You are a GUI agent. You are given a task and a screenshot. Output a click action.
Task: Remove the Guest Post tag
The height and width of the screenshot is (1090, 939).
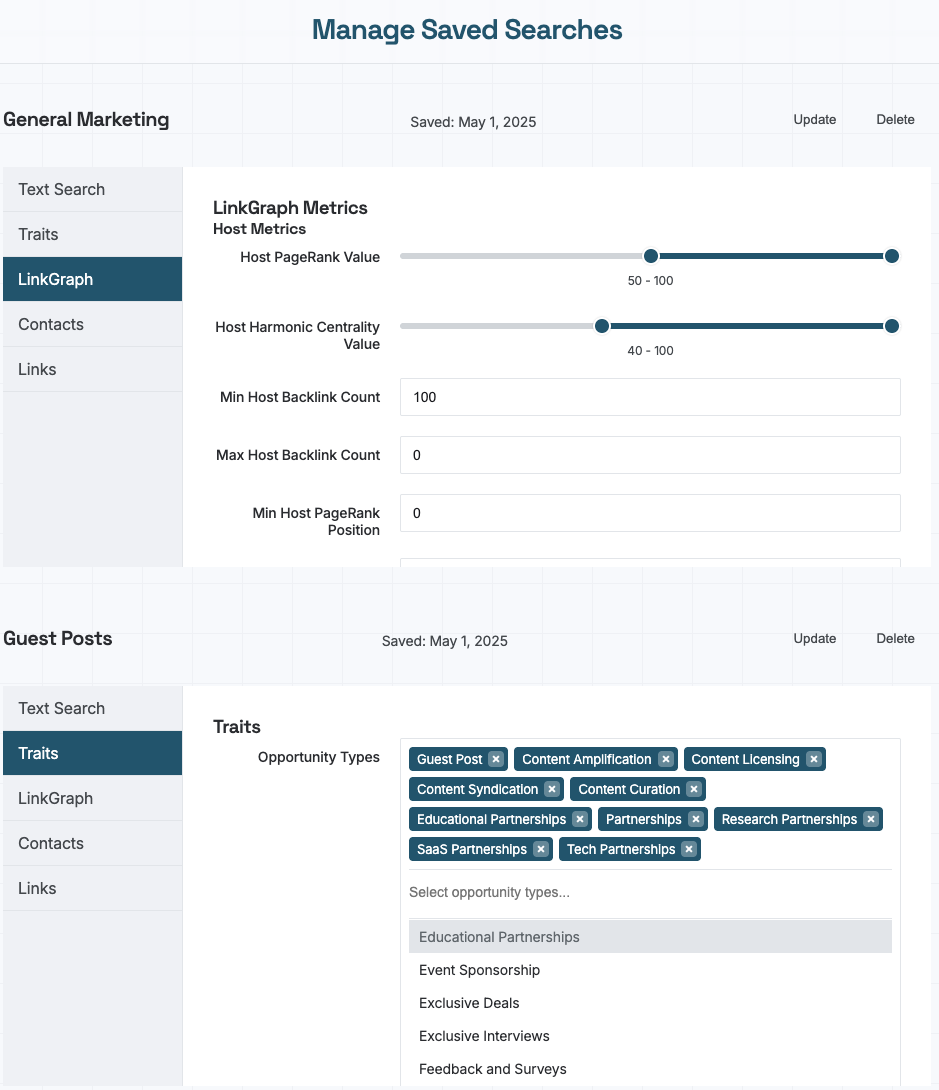496,759
